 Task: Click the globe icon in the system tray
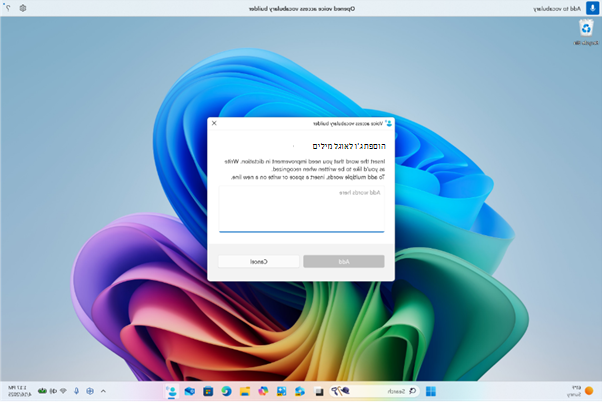pyautogui.click(x=90, y=391)
